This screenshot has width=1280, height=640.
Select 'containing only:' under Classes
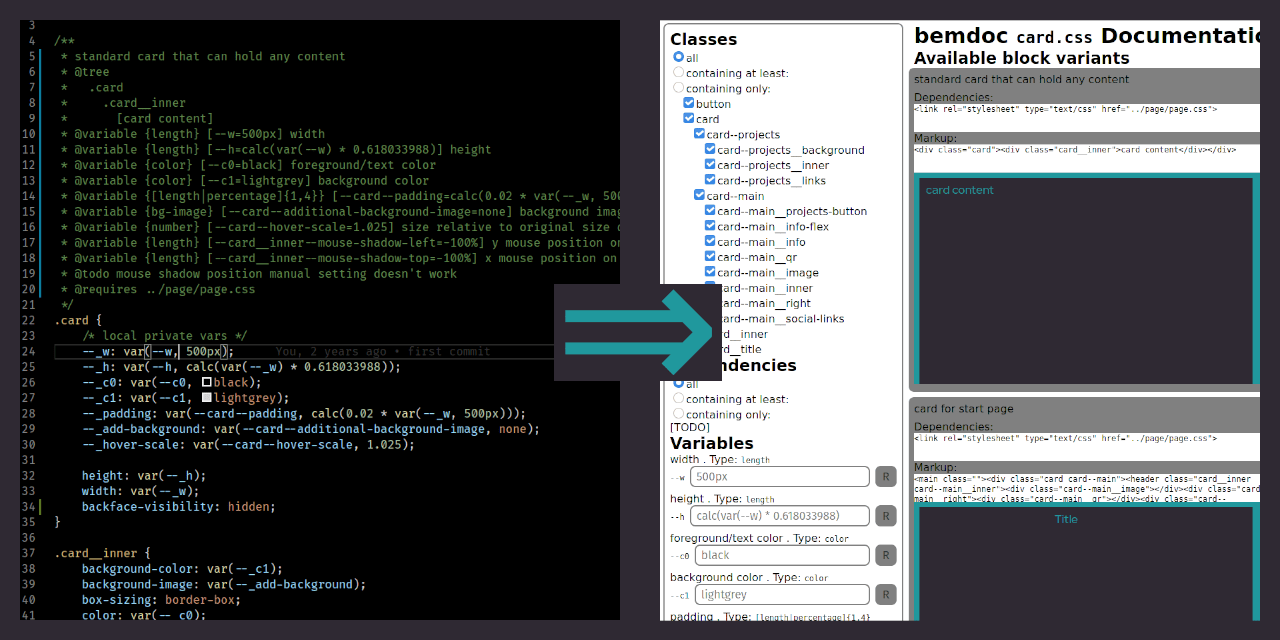click(x=679, y=87)
